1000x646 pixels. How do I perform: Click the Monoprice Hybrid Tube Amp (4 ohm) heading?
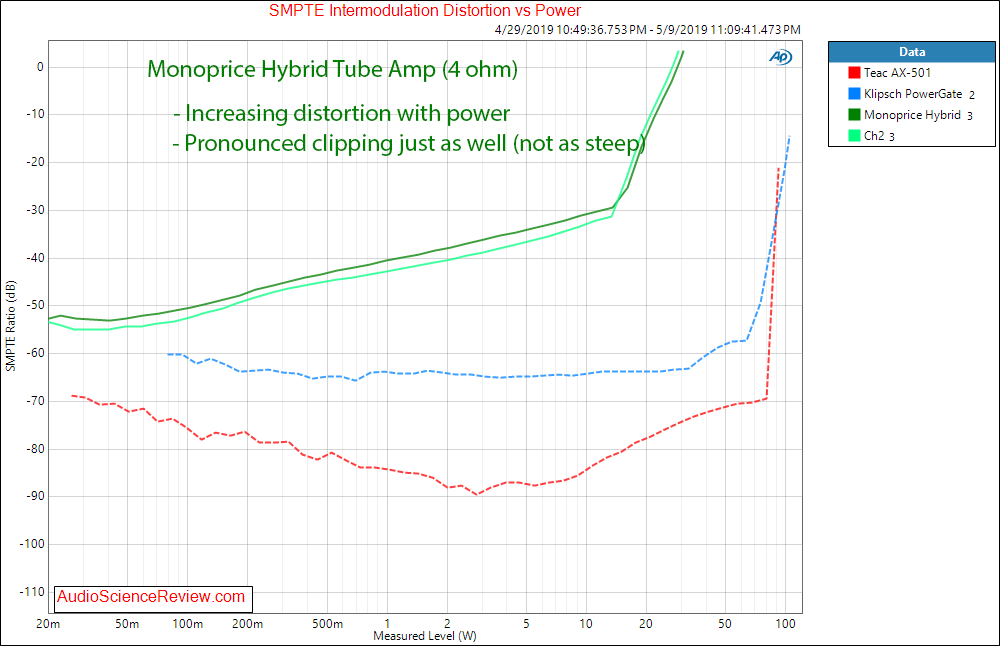tap(332, 69)
